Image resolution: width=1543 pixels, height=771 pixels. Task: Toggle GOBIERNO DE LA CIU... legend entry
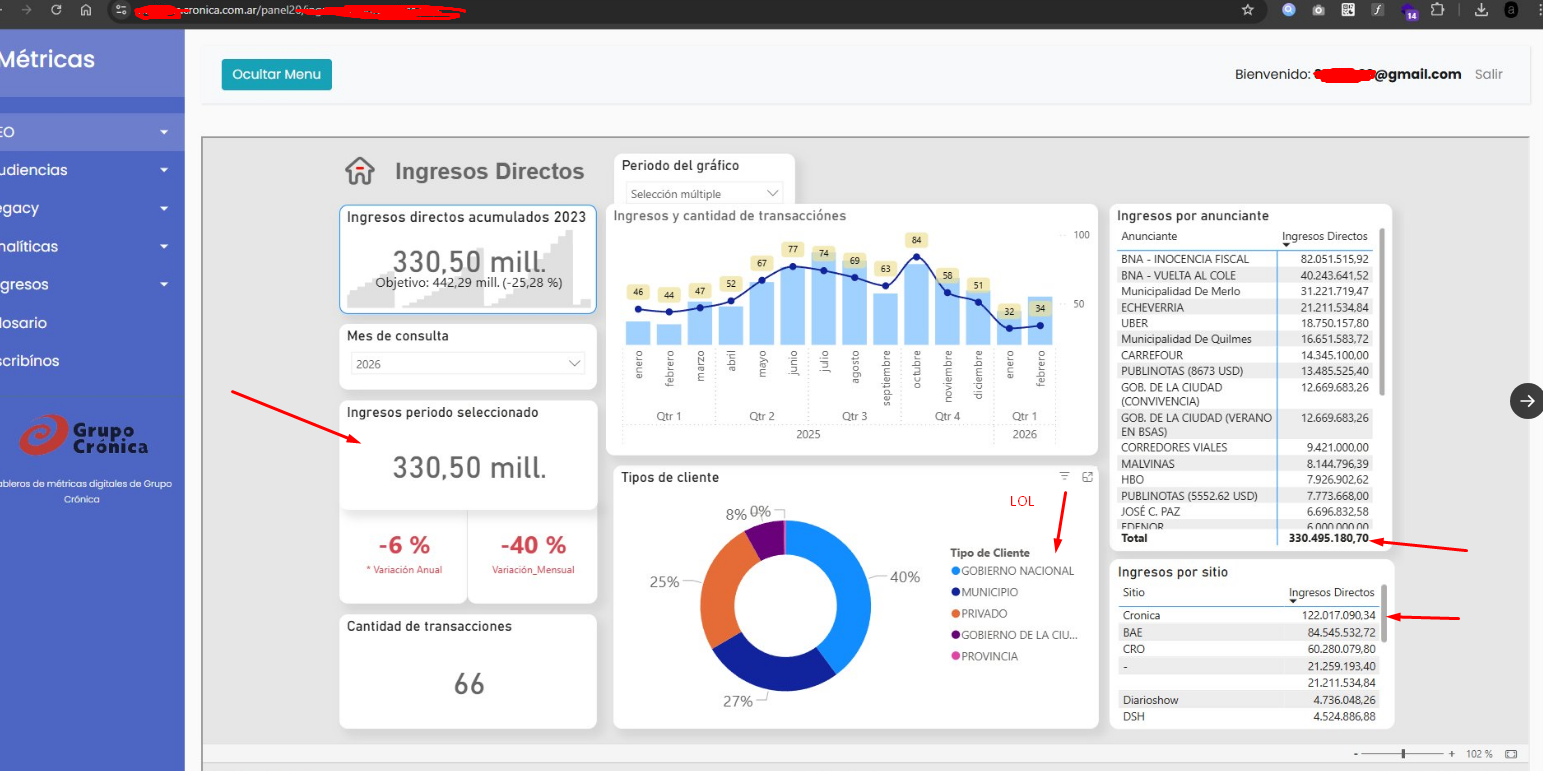(1014, 635)
